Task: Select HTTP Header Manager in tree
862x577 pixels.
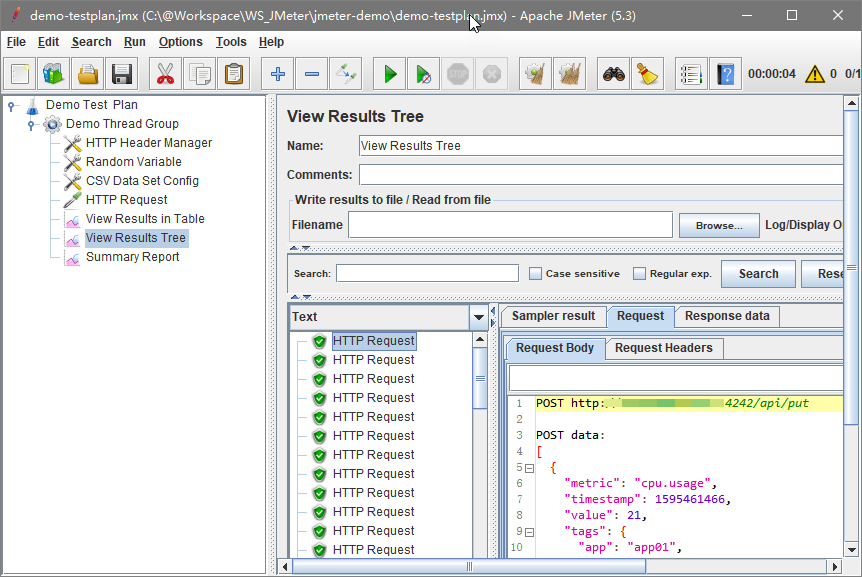Action: [x=148, y=143]
